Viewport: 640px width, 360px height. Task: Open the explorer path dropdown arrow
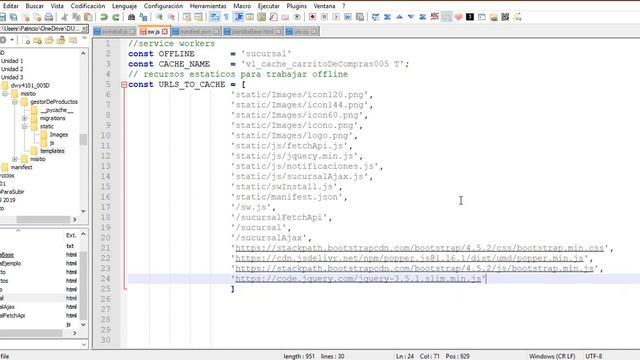coord(84,29)
